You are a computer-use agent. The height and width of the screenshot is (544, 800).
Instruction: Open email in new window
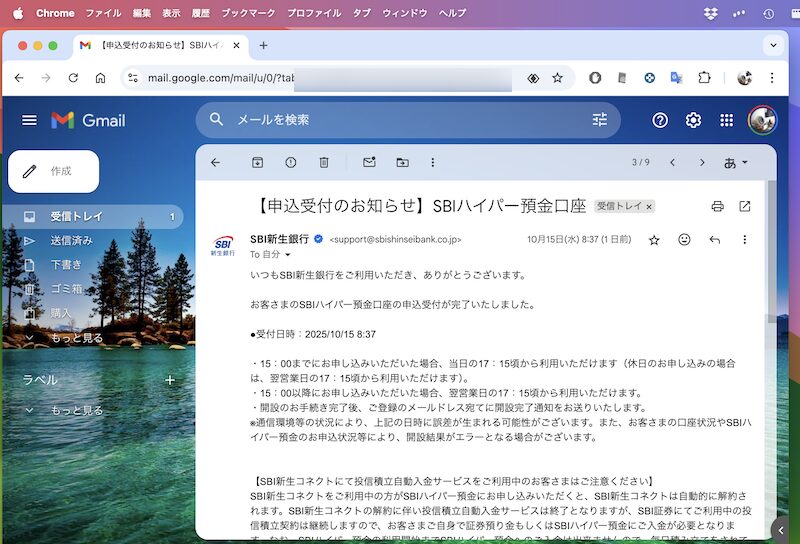click(745, 206)
